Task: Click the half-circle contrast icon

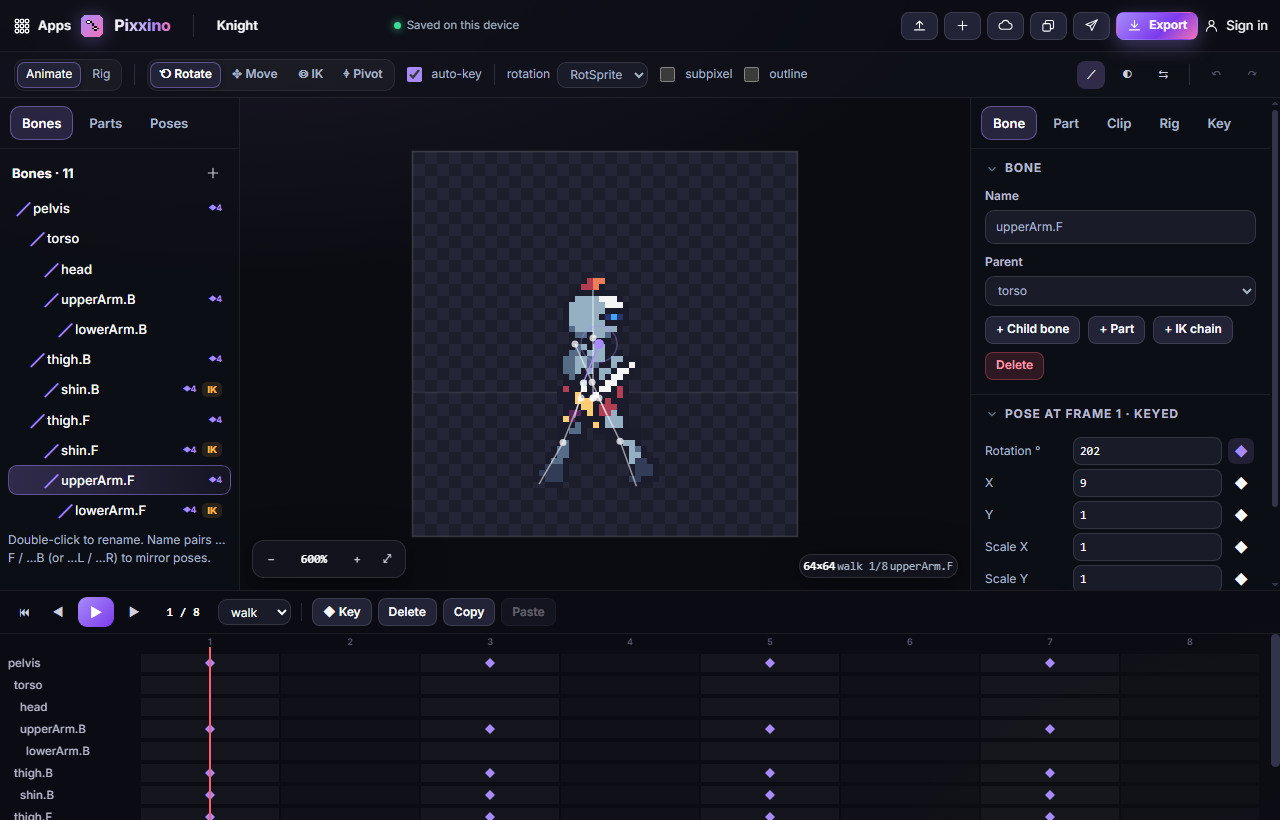Action: [1127, 74]
